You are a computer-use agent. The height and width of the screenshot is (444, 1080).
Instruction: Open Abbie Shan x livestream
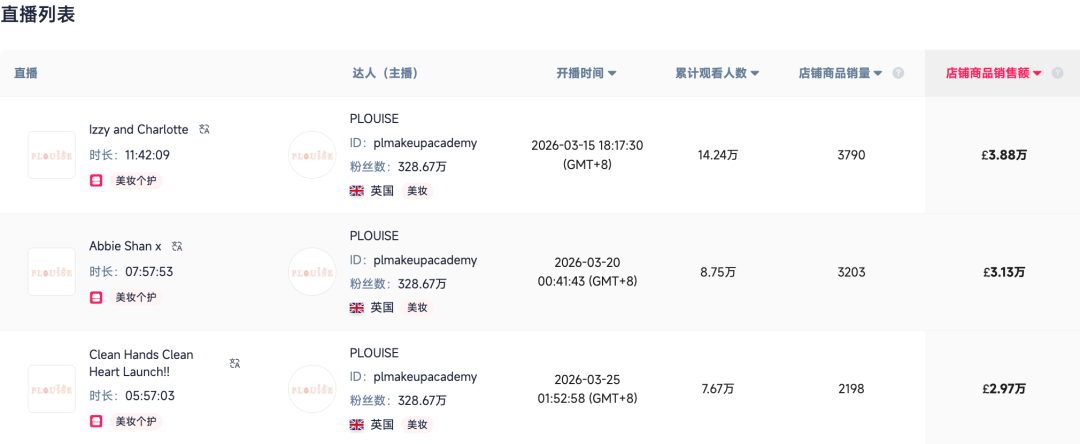coord(125,246)
